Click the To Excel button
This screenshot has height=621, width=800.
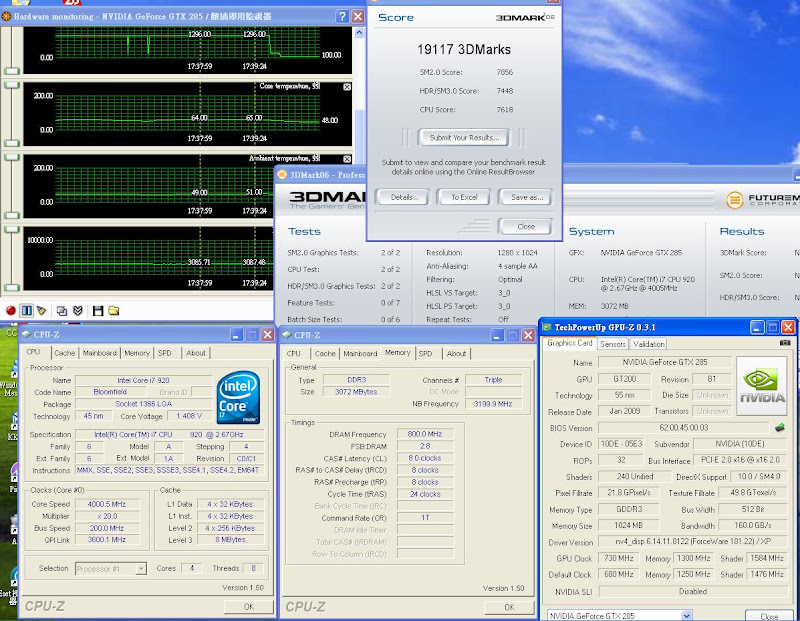tap(463, 197)
